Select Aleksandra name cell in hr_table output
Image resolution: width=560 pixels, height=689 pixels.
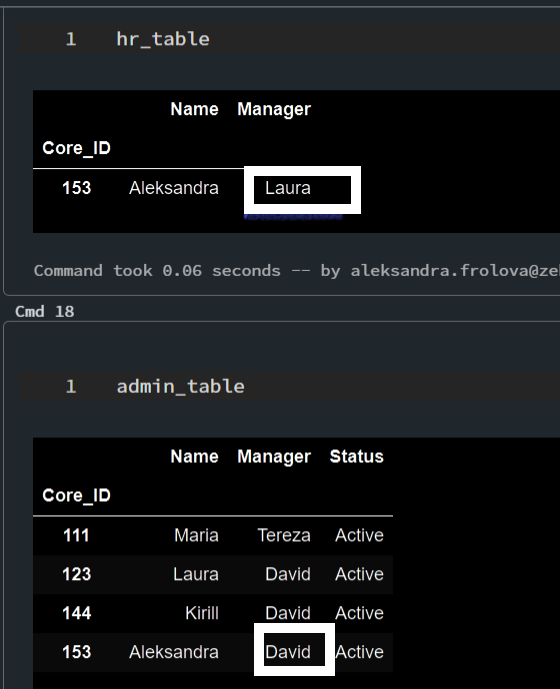(x=174, y=188)
